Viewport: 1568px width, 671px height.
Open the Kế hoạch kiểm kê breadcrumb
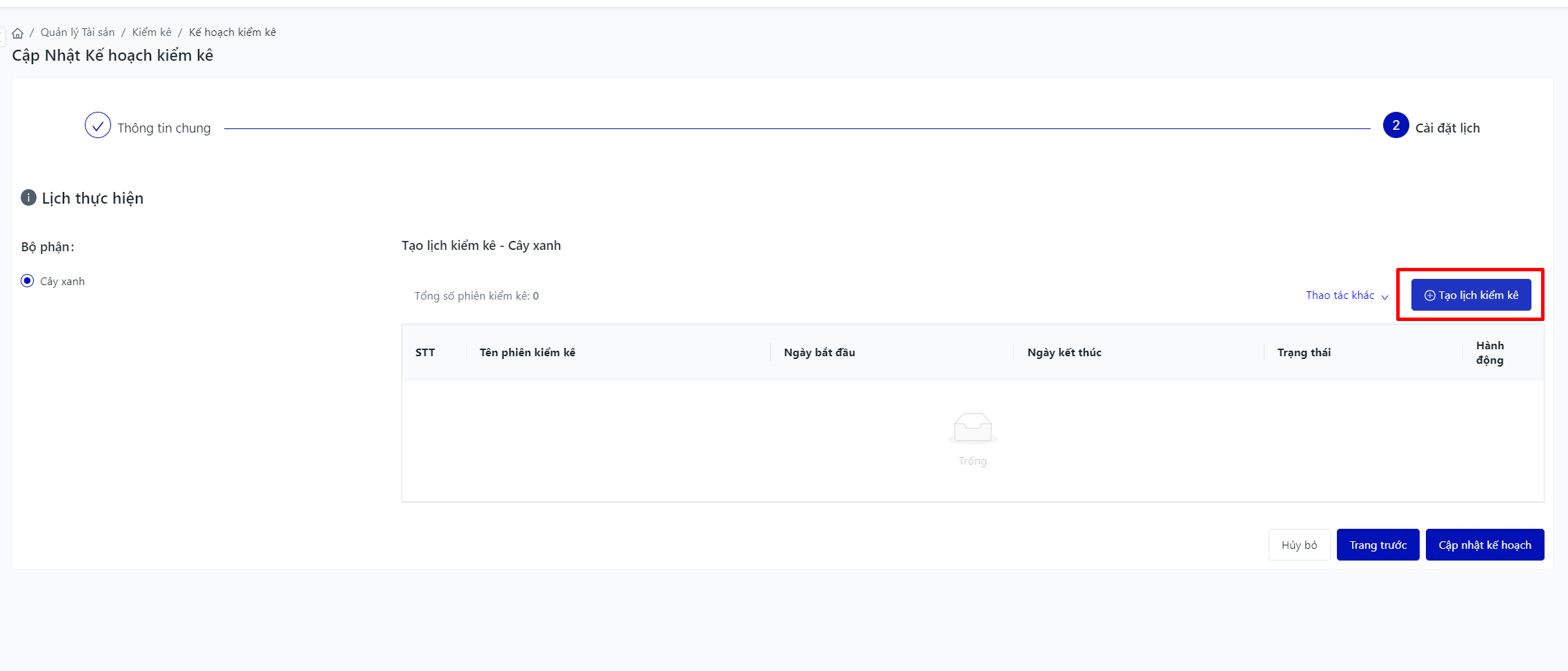(232, 32)
